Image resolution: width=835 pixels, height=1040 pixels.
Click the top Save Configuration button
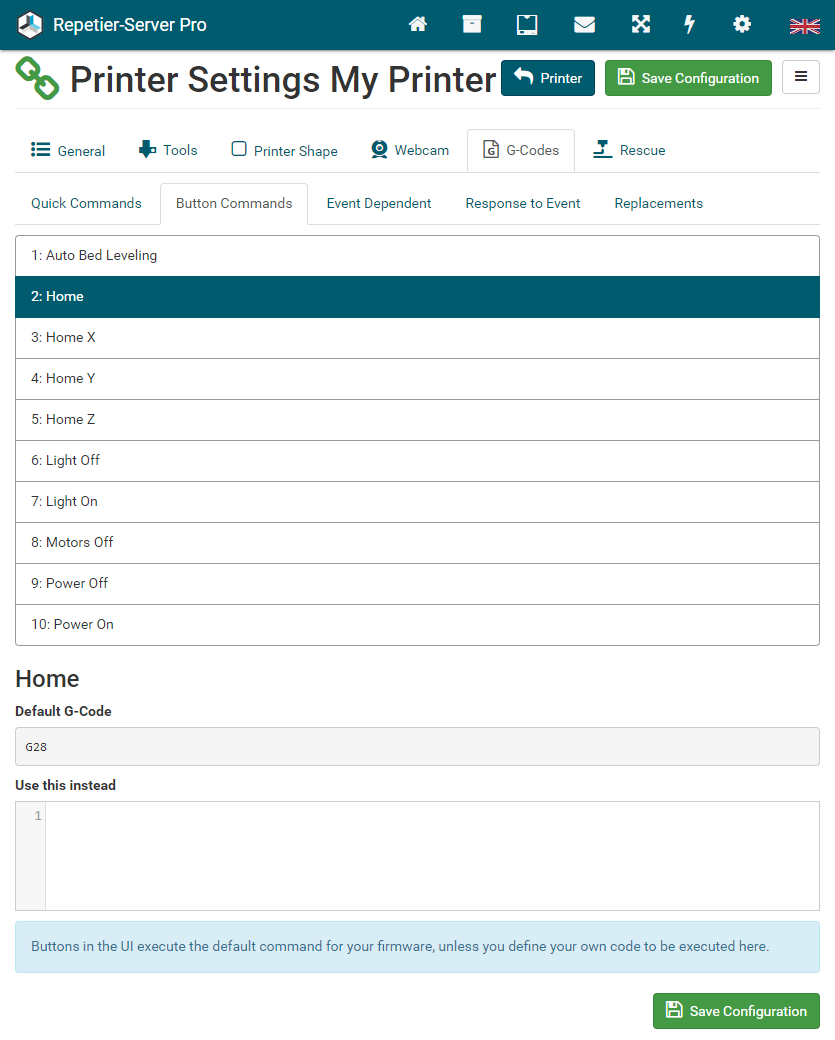[688, 78]
